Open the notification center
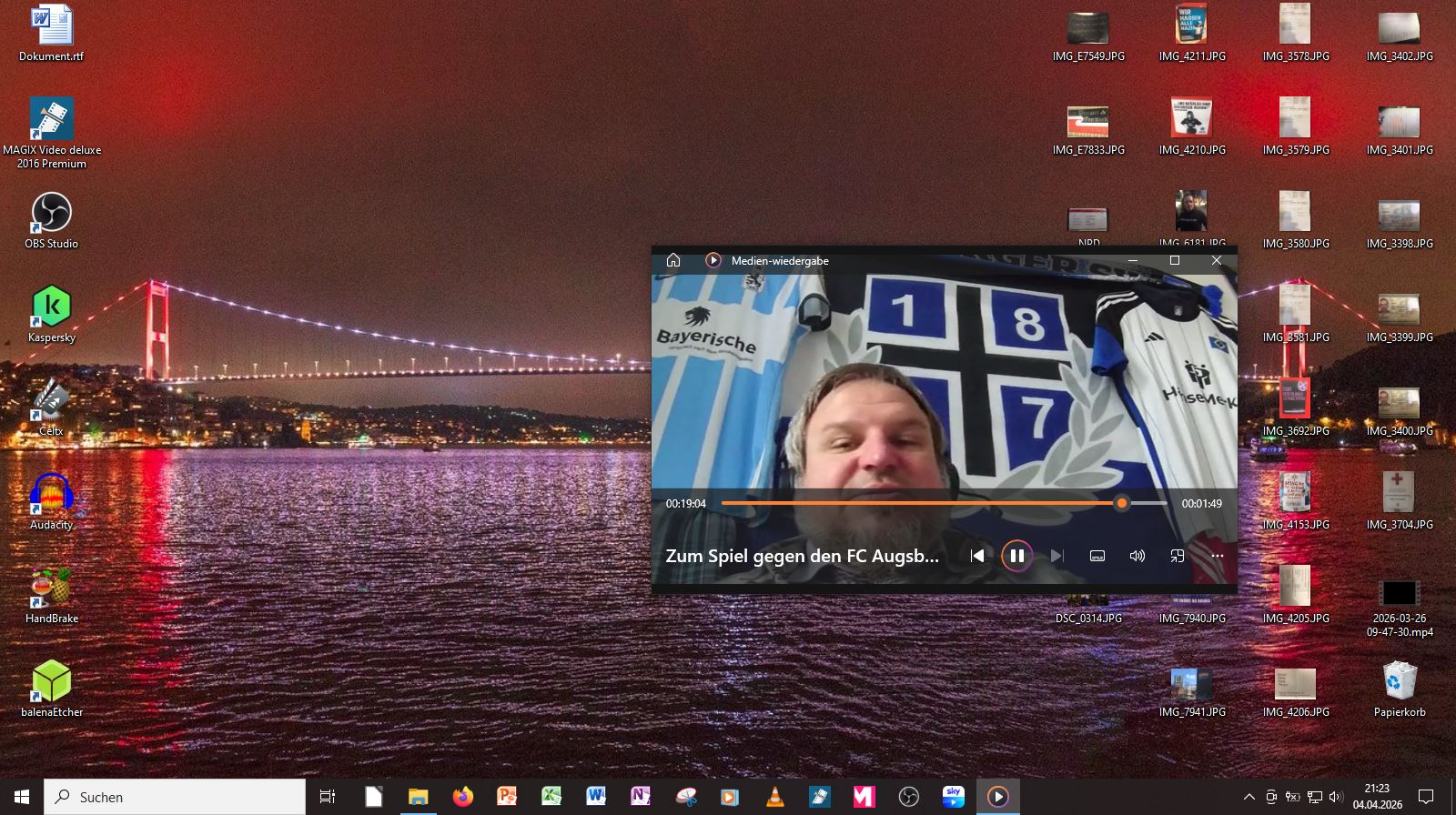1456x815 pixels. (x=1426, y=797)
